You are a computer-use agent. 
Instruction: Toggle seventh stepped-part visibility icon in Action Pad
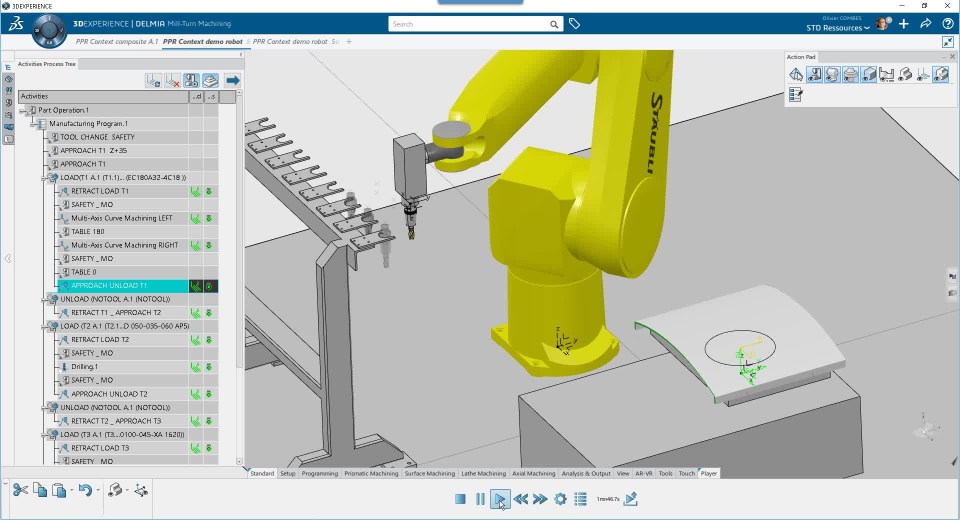pos(905,75)
